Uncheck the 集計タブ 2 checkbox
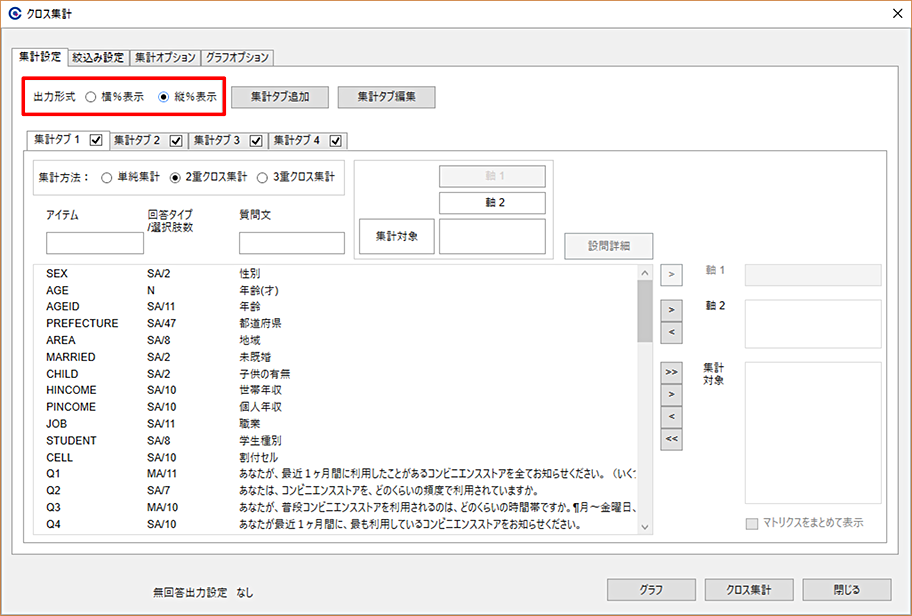The height and width of the screenshot is (616, 912). click(176, 141)
